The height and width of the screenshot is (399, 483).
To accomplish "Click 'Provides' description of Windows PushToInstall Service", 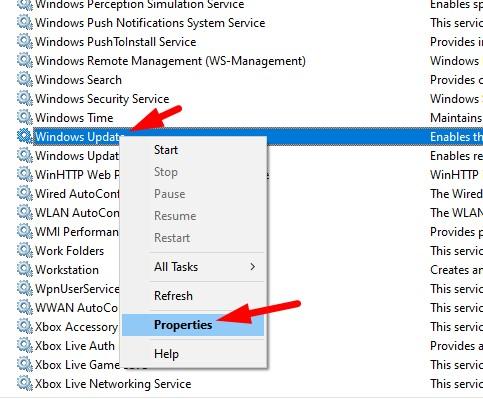I will click(456, 42).
